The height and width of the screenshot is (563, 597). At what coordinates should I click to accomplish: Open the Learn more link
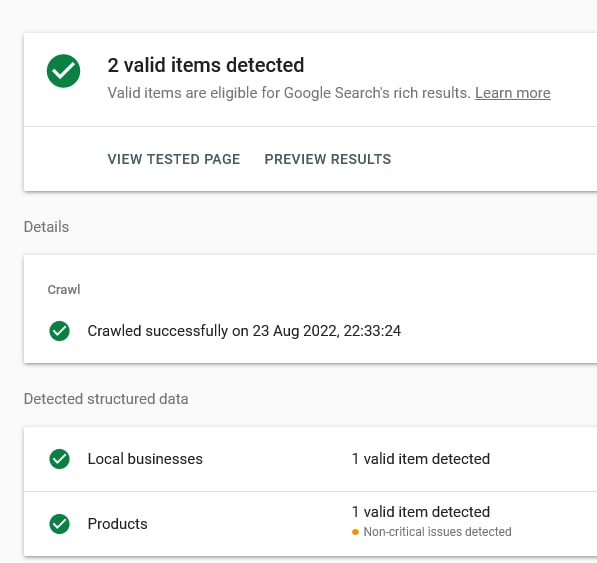pyautogui.click(x=512, y=93)
